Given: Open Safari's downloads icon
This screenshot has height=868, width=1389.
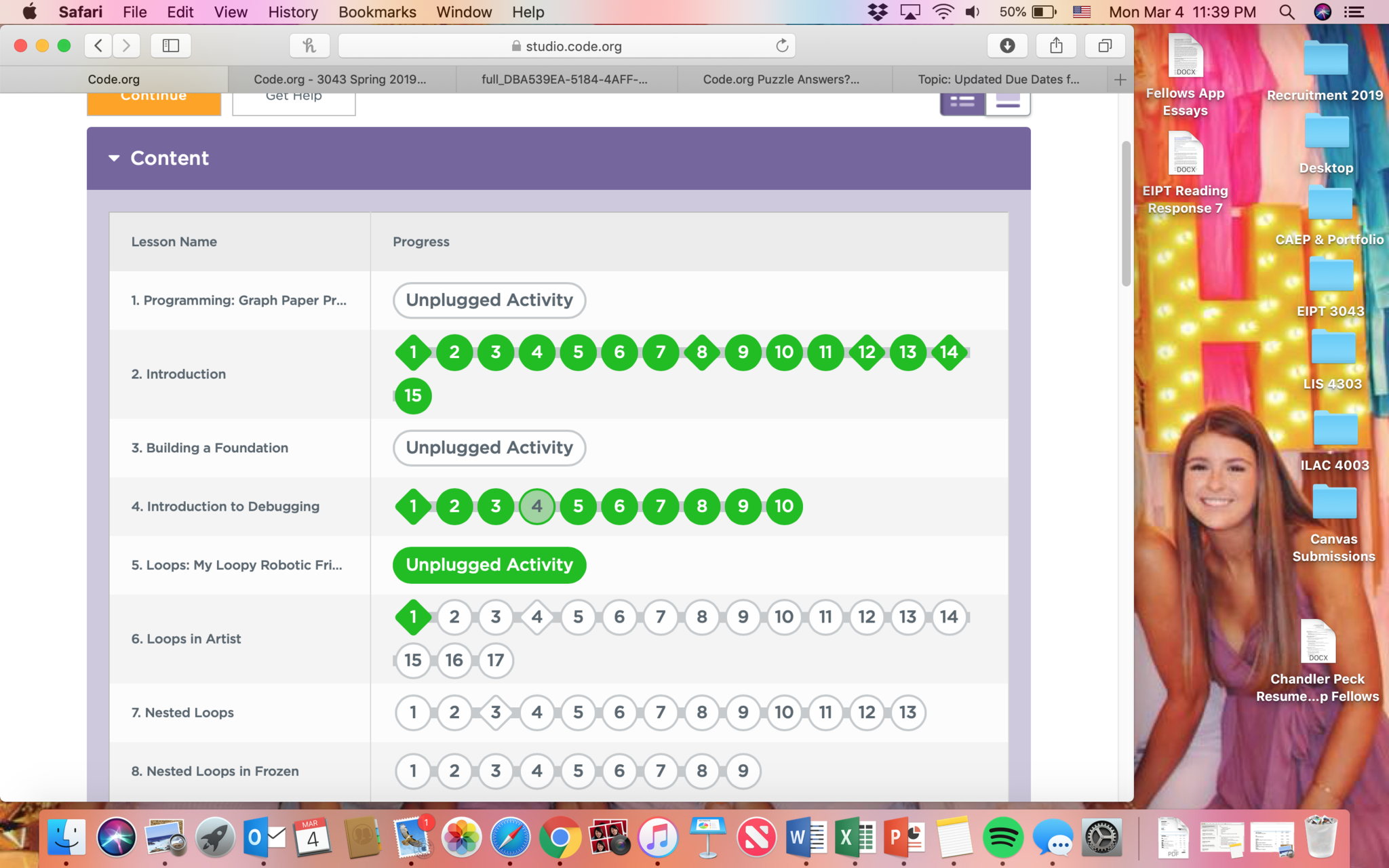Looking at the screenshot, I should pos(1007,45).
